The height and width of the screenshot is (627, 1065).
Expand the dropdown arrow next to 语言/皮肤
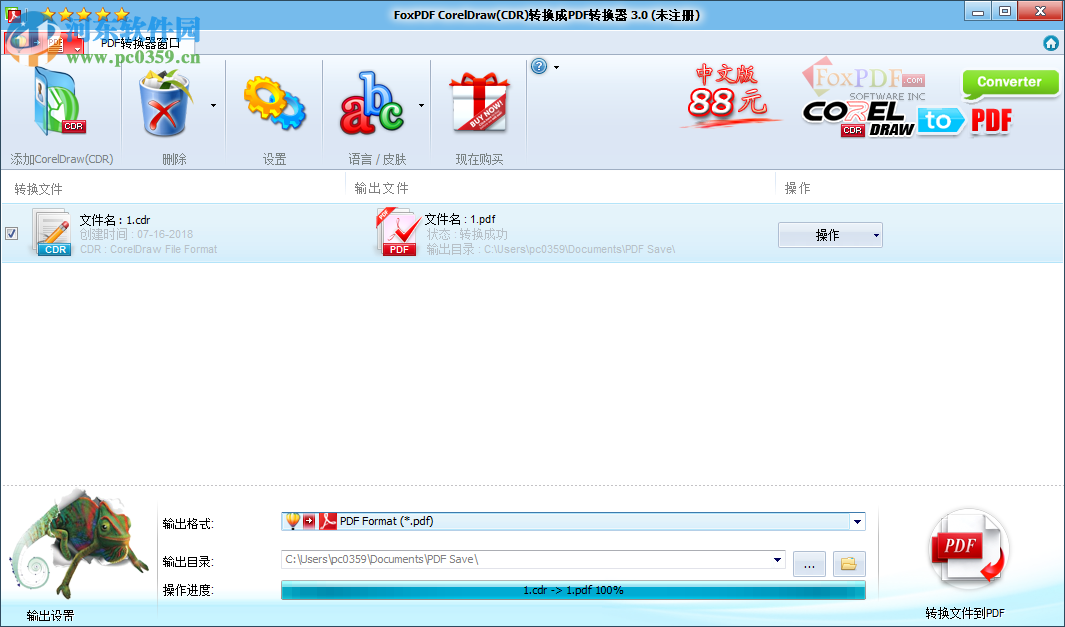(x=420, y=103)
